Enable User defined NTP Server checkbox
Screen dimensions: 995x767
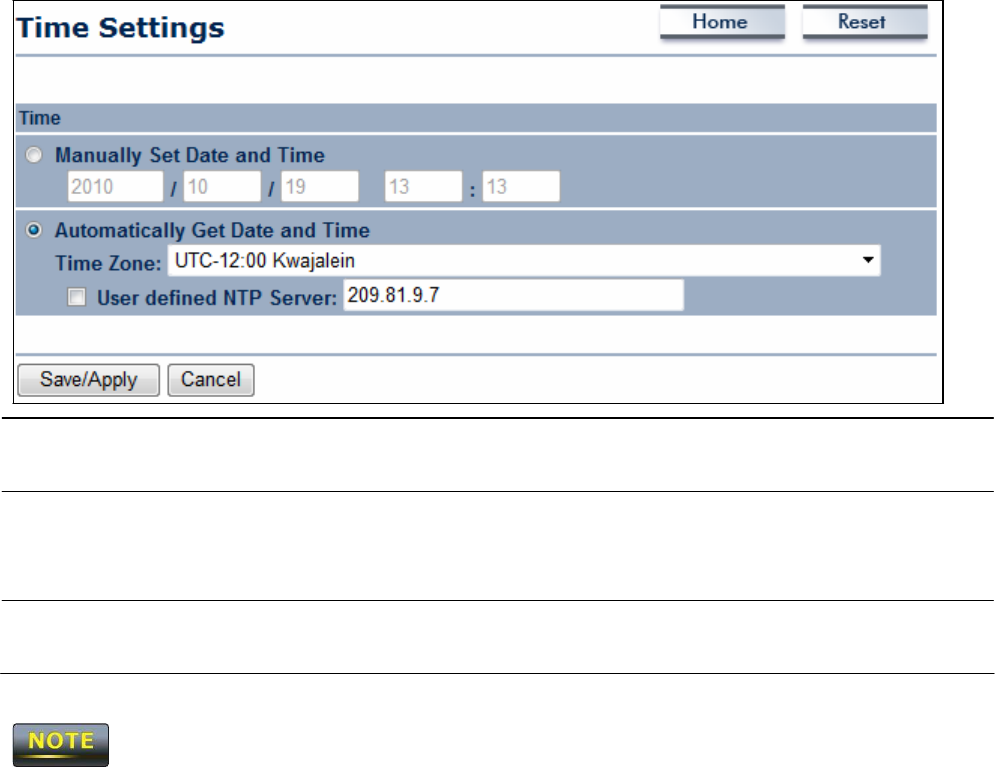pos(77,297)
